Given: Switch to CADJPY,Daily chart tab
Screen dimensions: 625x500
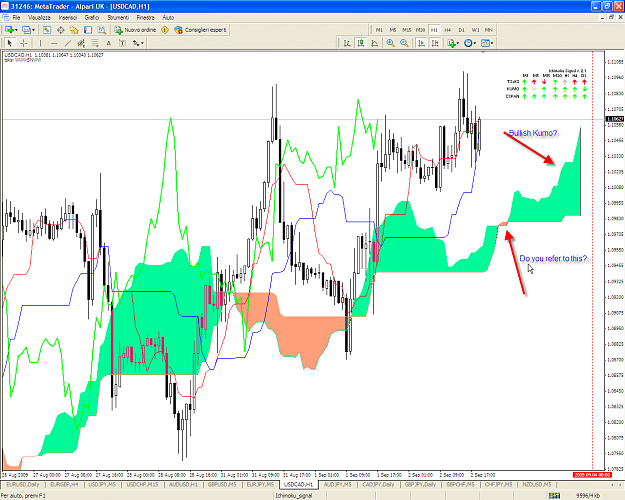Looking at the screenshot, I should [x=378, y=484].
